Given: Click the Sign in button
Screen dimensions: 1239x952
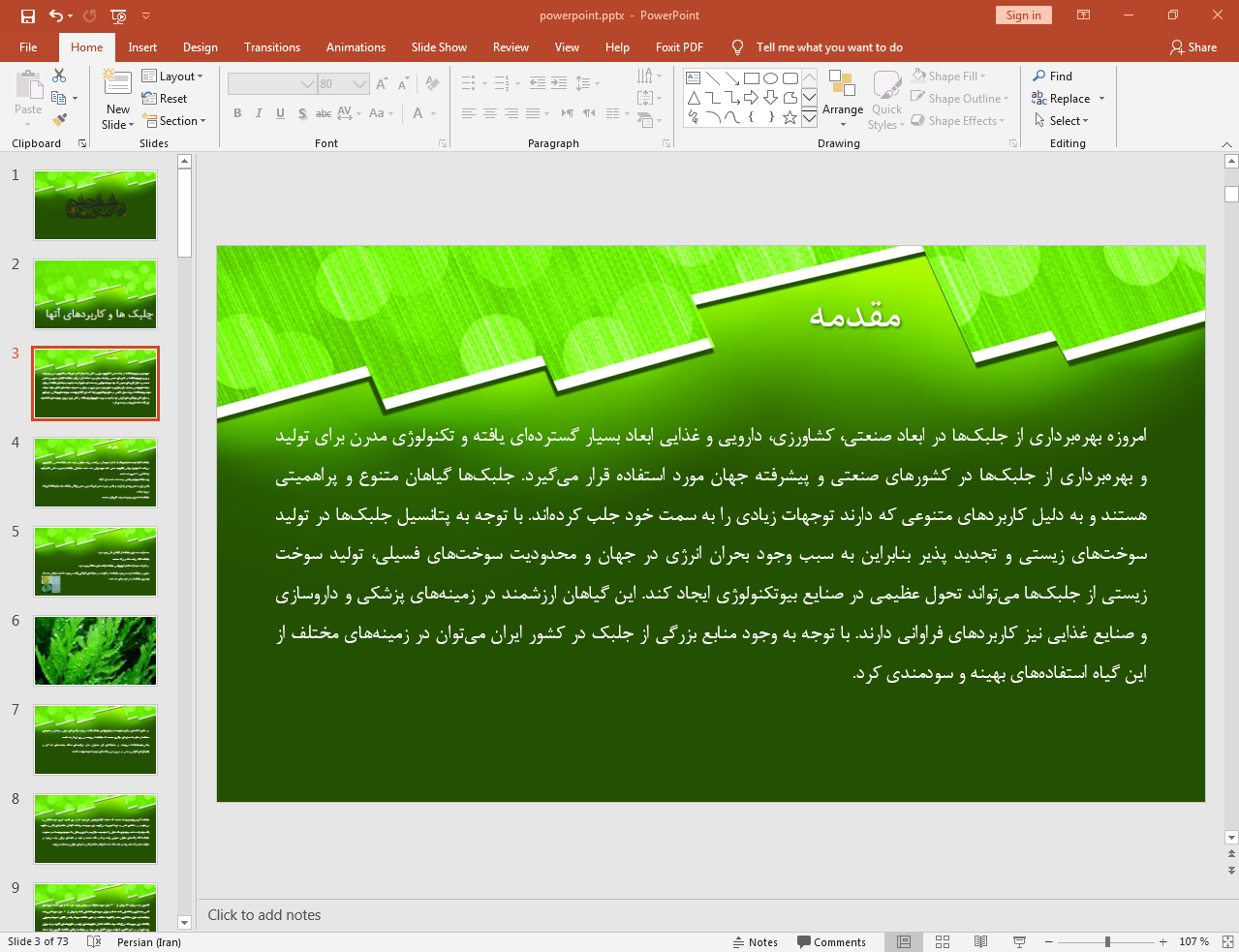Looking at the screenshot, I should point(1023,15).
